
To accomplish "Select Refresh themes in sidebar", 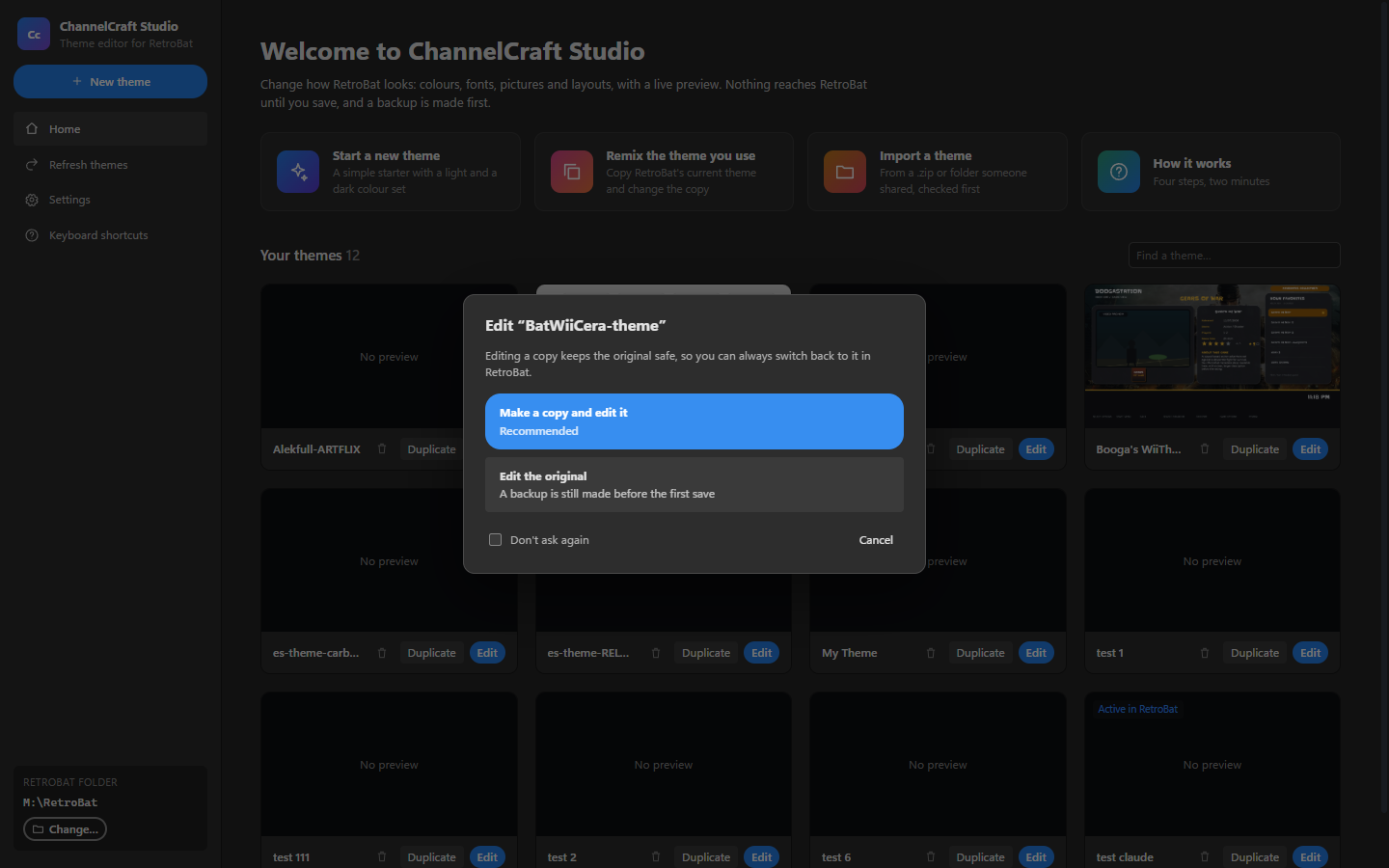I will tap(111, 165).
